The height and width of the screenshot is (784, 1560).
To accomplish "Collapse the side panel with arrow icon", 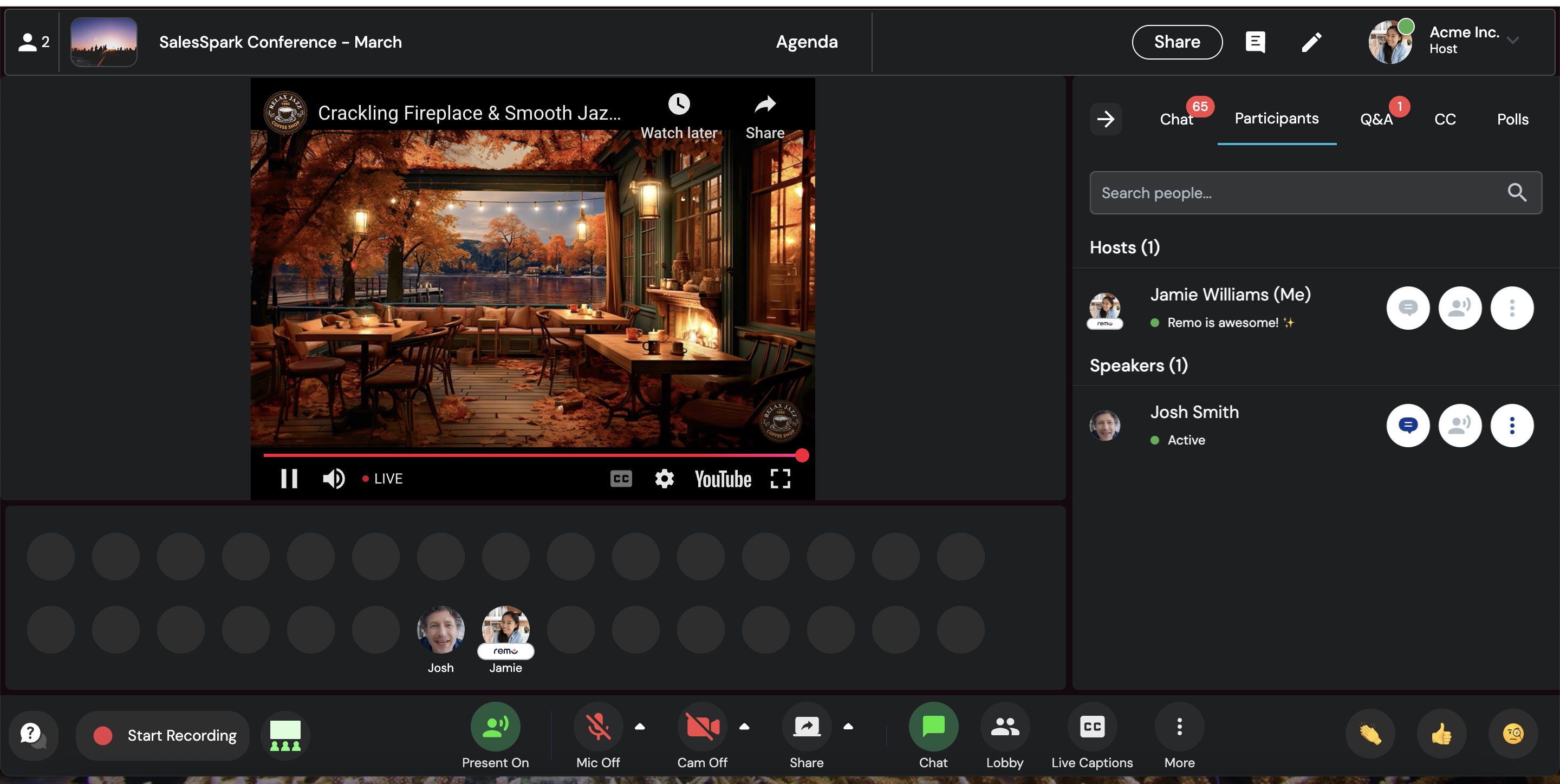I will [1106, 119].
